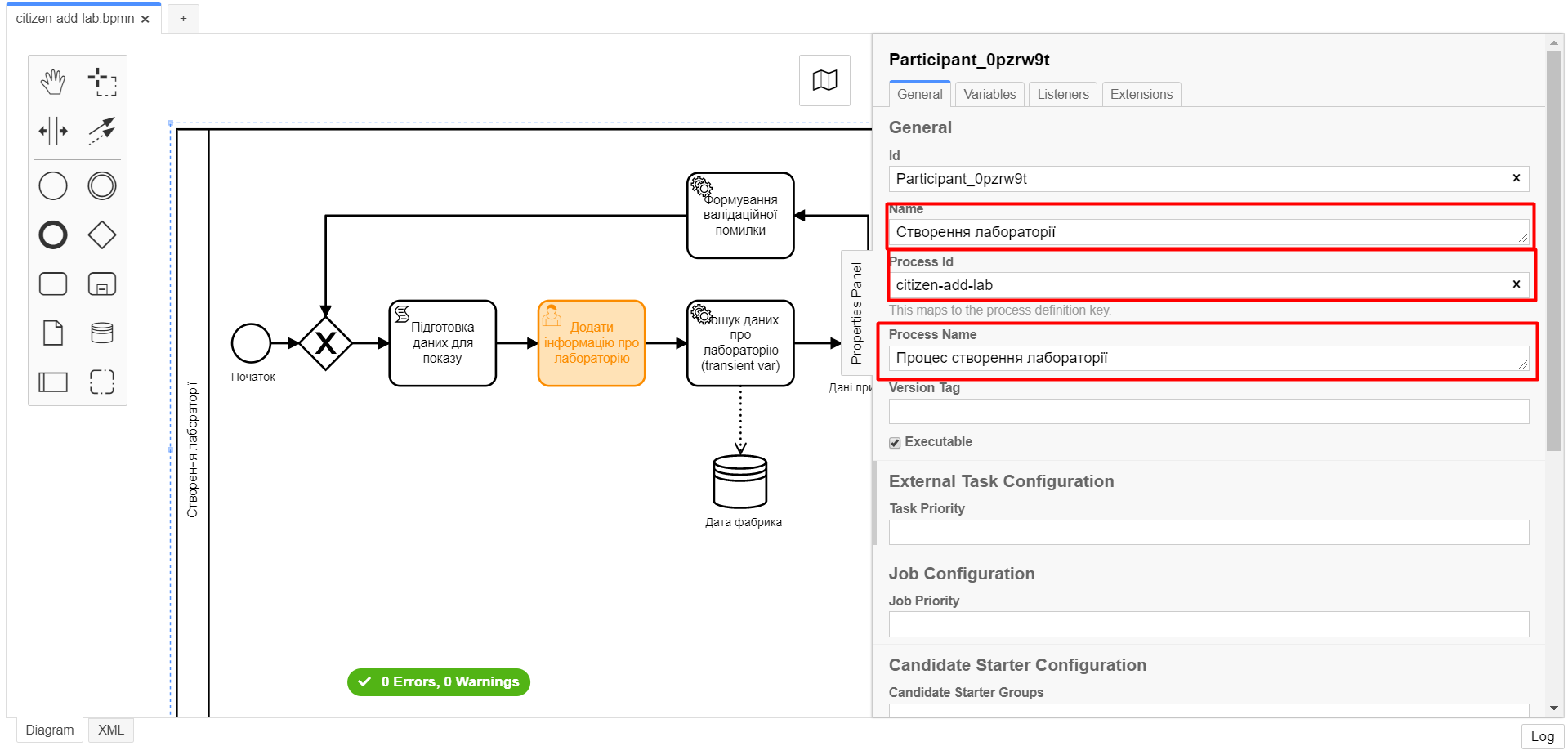
Task: Click the 0 Errors, 0 Warnings badge
Action: click(439, 681)
